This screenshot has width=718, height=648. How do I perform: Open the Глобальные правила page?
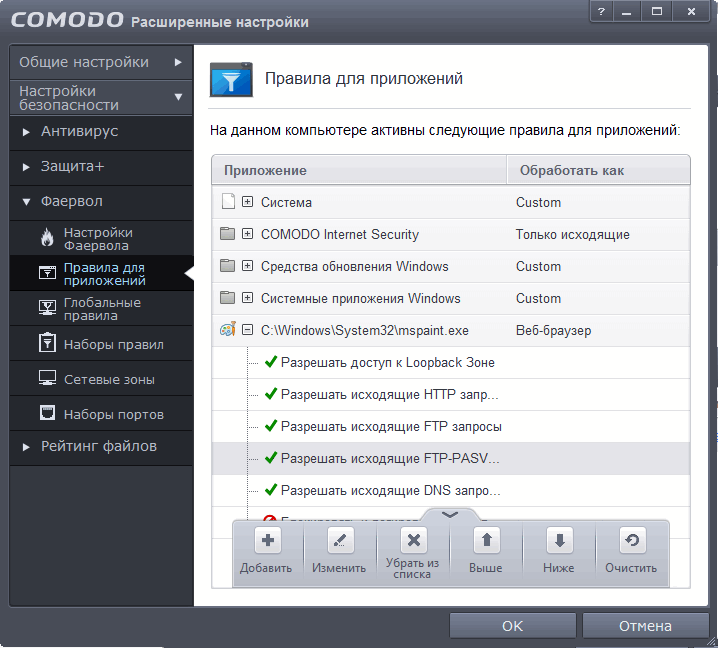101,309
